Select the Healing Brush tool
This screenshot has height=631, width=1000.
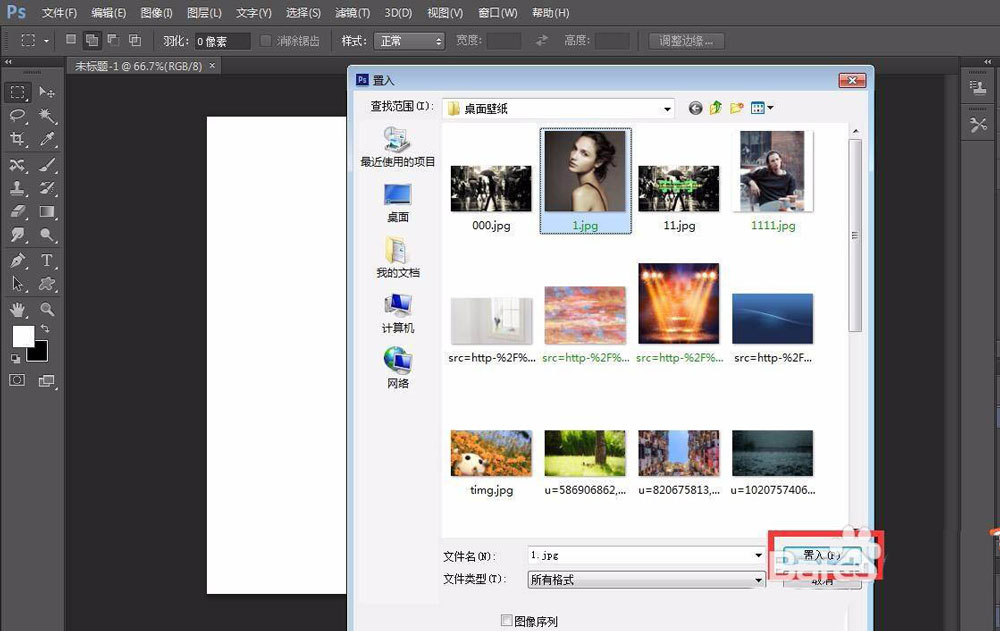click(x=17, y=165)
